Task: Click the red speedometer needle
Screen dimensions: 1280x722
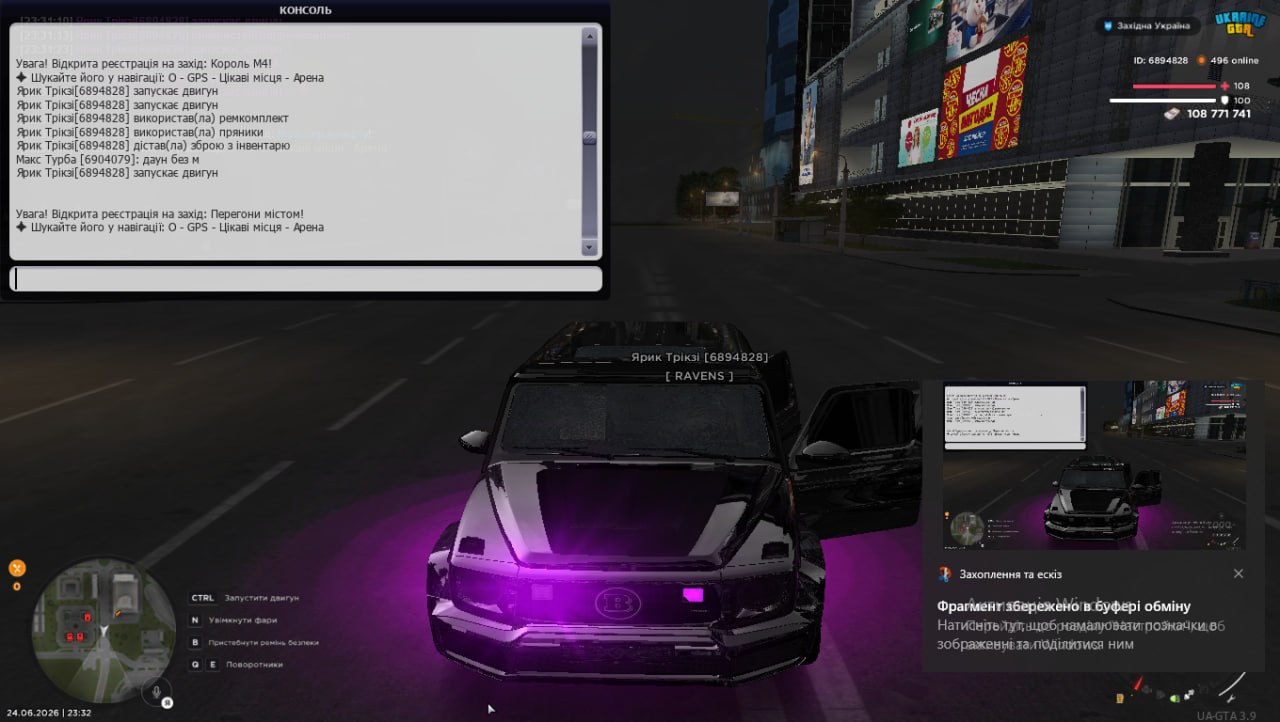Action: pyautogui.click(x=1138, y=682)
